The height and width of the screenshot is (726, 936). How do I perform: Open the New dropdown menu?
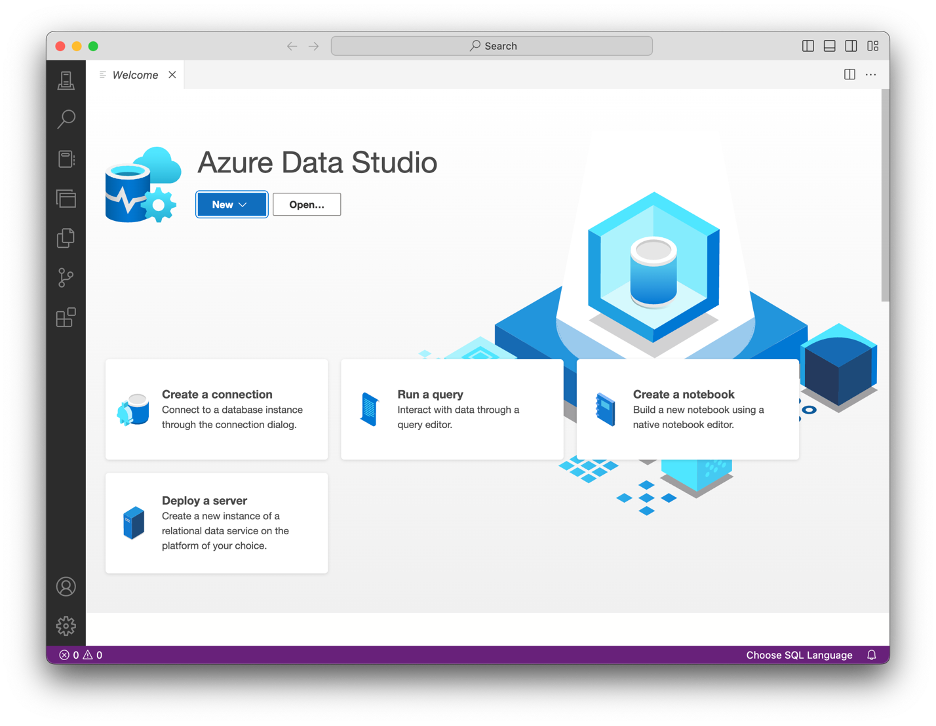click(x=231, y=204)
